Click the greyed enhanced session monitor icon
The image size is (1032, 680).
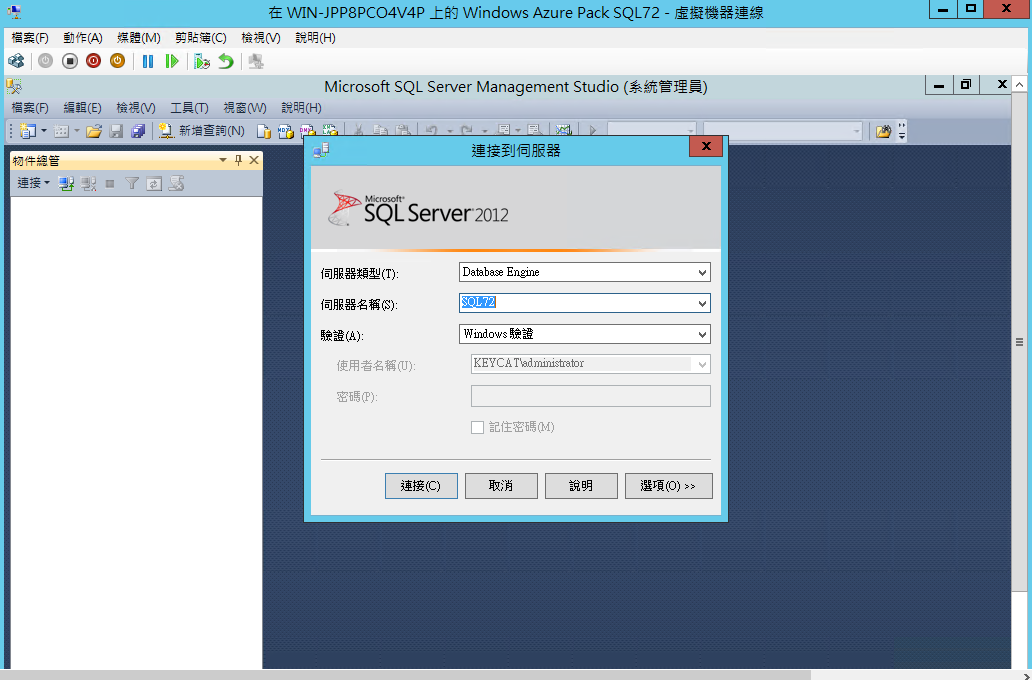click(256, 61)
